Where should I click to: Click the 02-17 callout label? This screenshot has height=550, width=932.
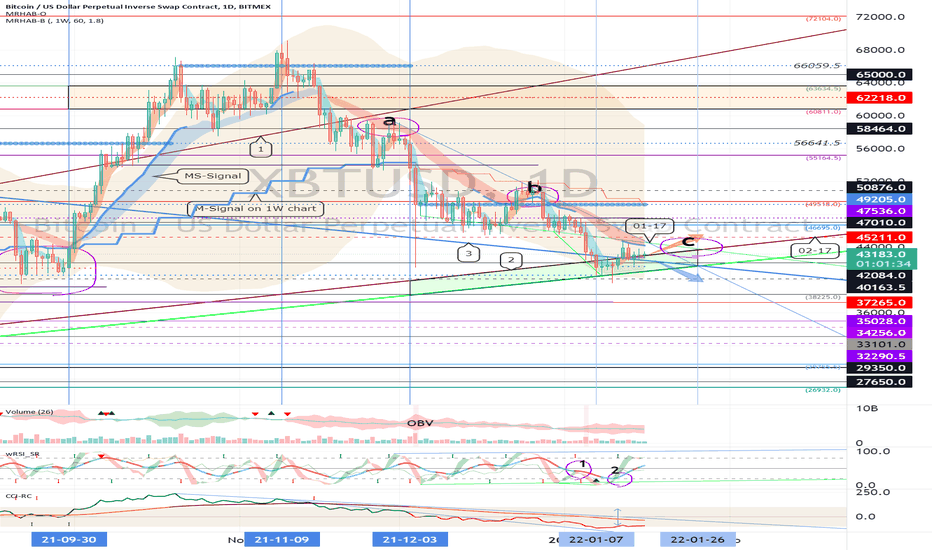pos(814,250)
